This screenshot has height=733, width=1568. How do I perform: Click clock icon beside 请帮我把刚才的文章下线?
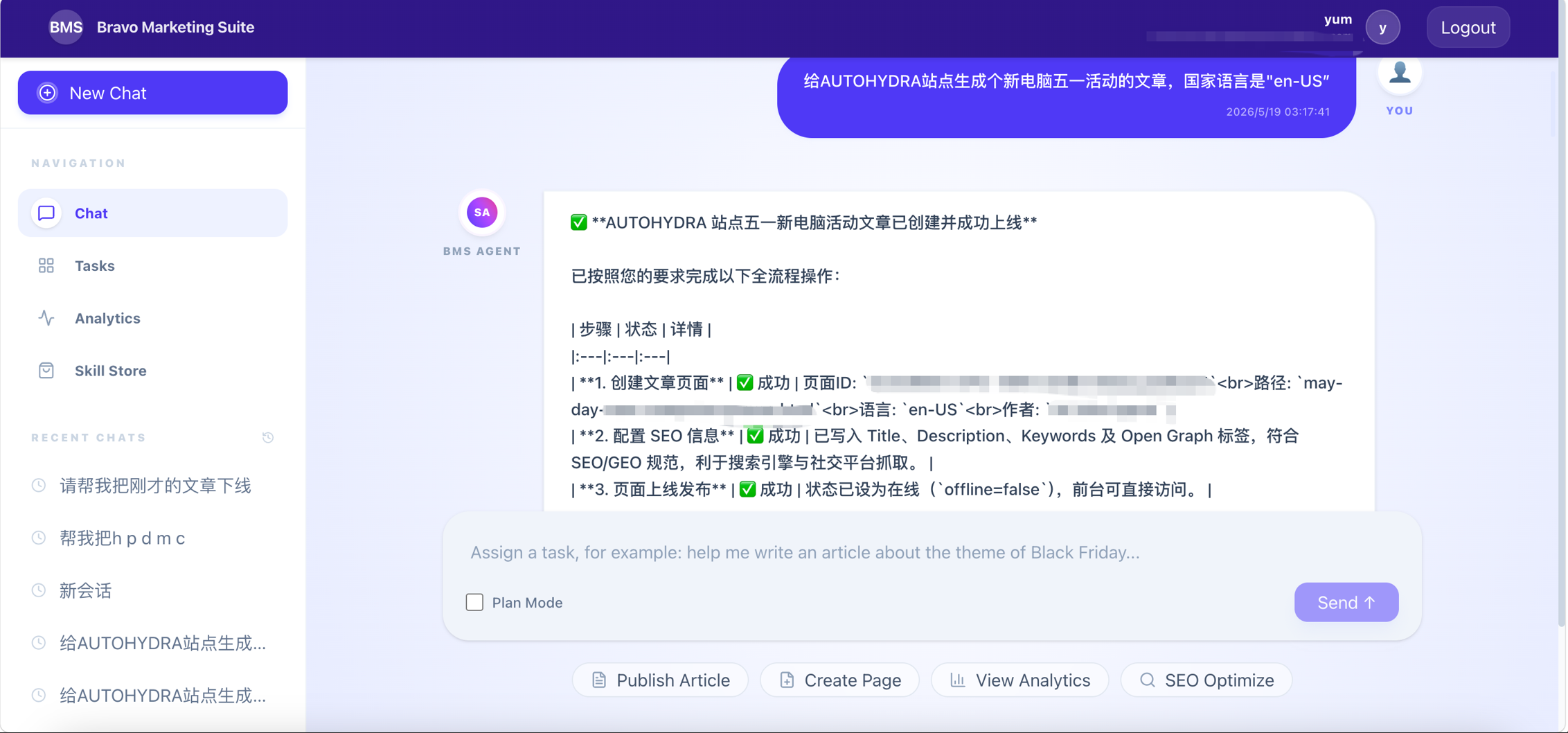pyautogui.click(x=39, y=486)
